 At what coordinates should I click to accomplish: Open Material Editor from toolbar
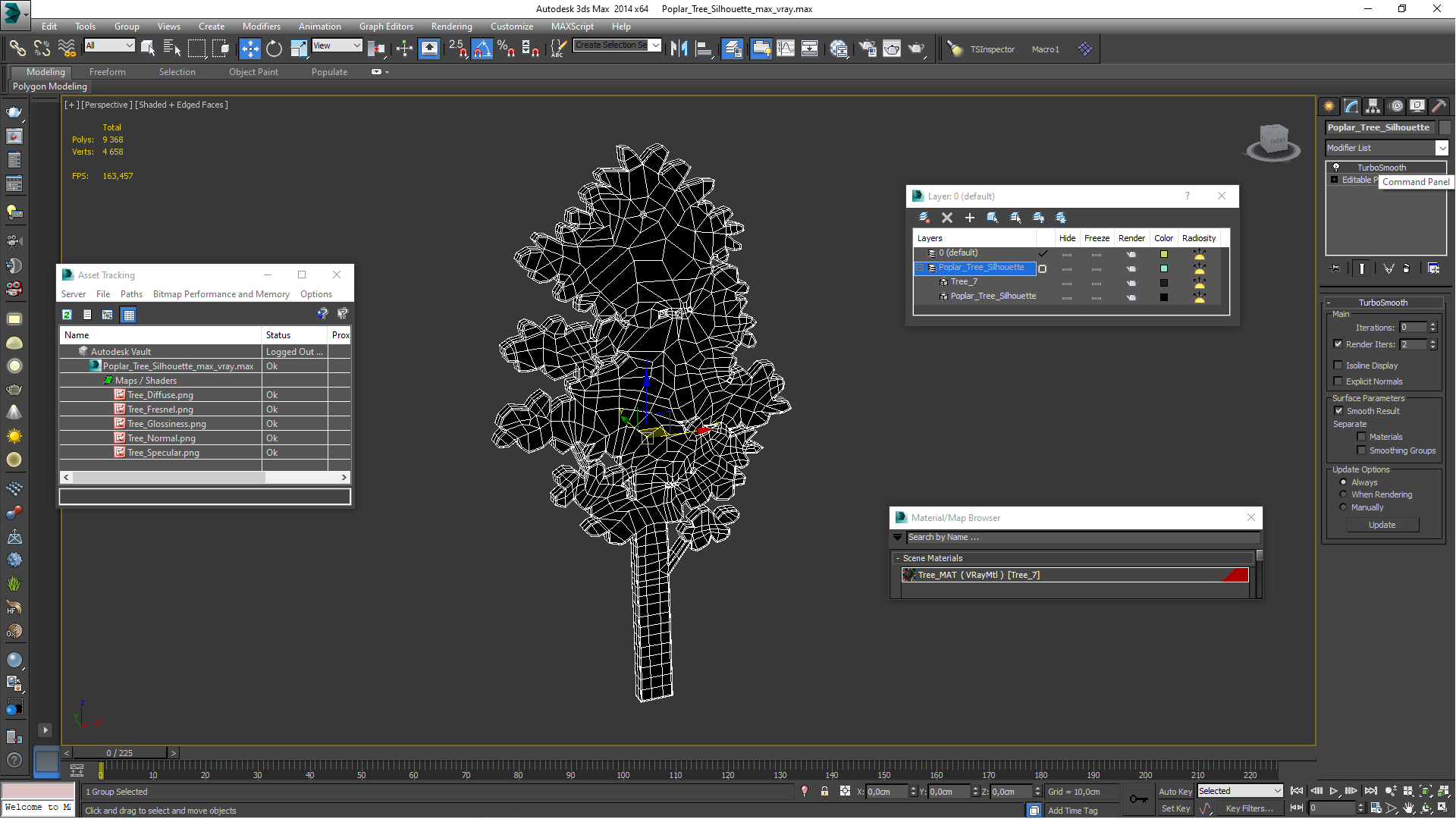point(838,49)
